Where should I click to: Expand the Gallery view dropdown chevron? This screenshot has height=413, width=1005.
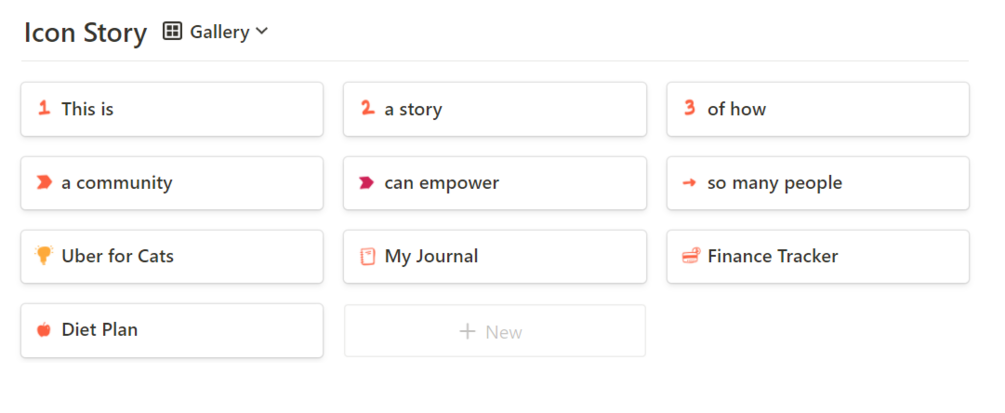[x=262, y=32]
